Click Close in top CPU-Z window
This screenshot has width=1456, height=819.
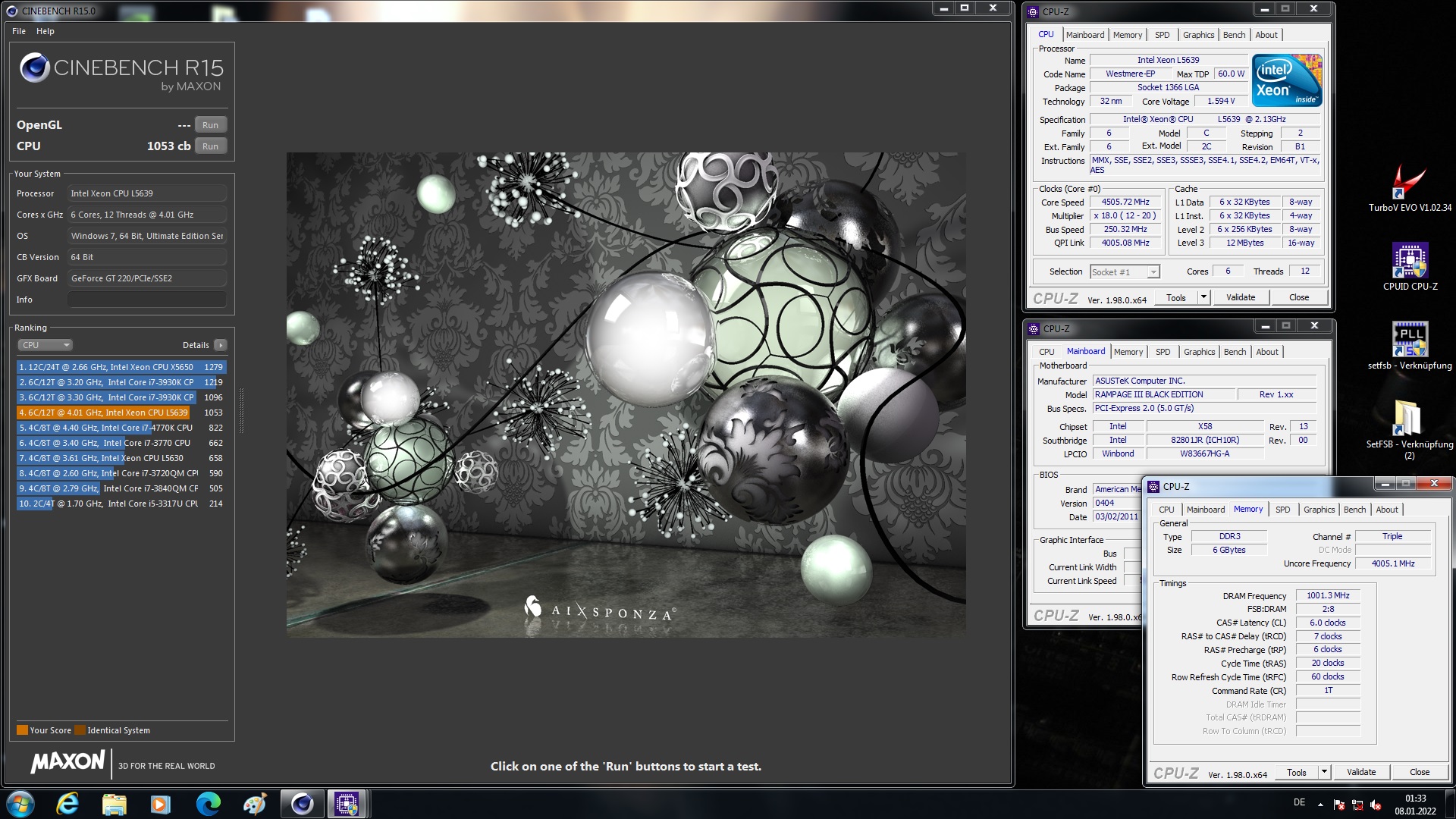coord(1299,297)
